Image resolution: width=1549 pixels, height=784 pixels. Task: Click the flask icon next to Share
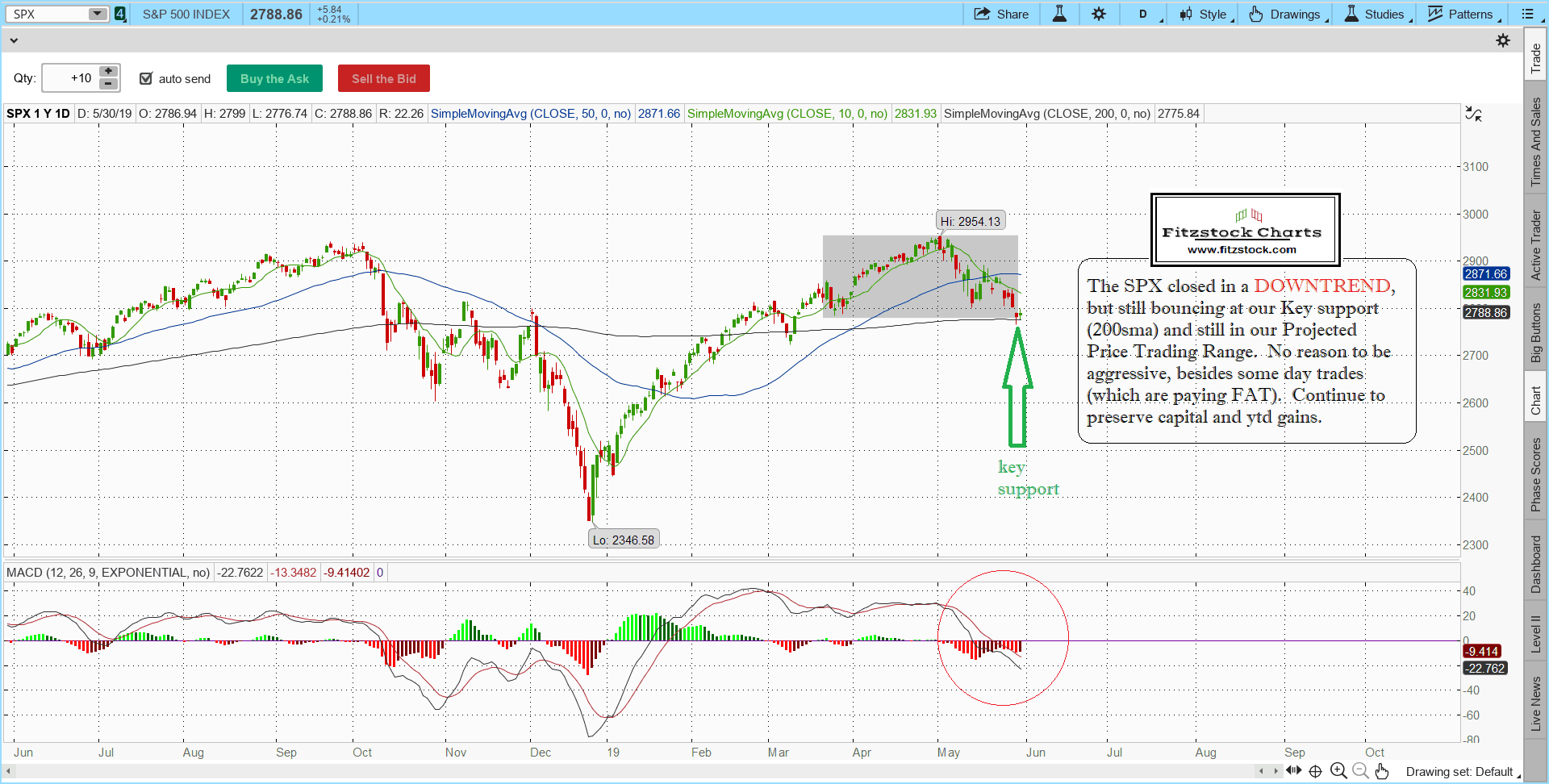1059,14
